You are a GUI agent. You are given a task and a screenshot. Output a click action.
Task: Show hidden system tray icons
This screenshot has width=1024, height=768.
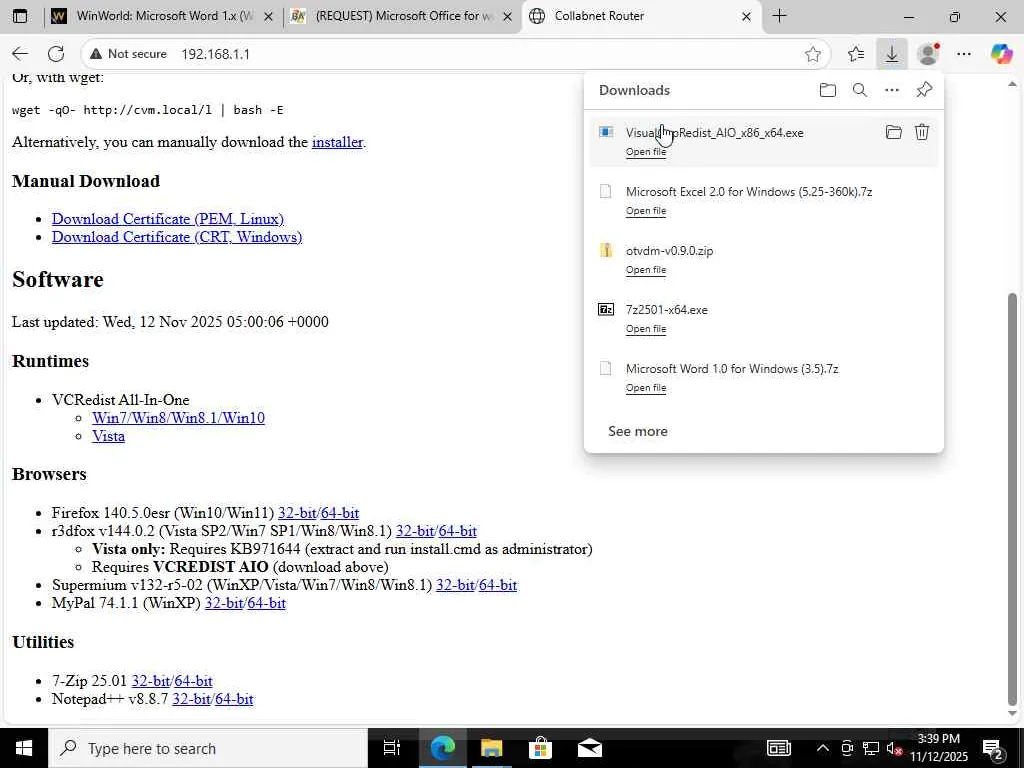tap(823, 748)
